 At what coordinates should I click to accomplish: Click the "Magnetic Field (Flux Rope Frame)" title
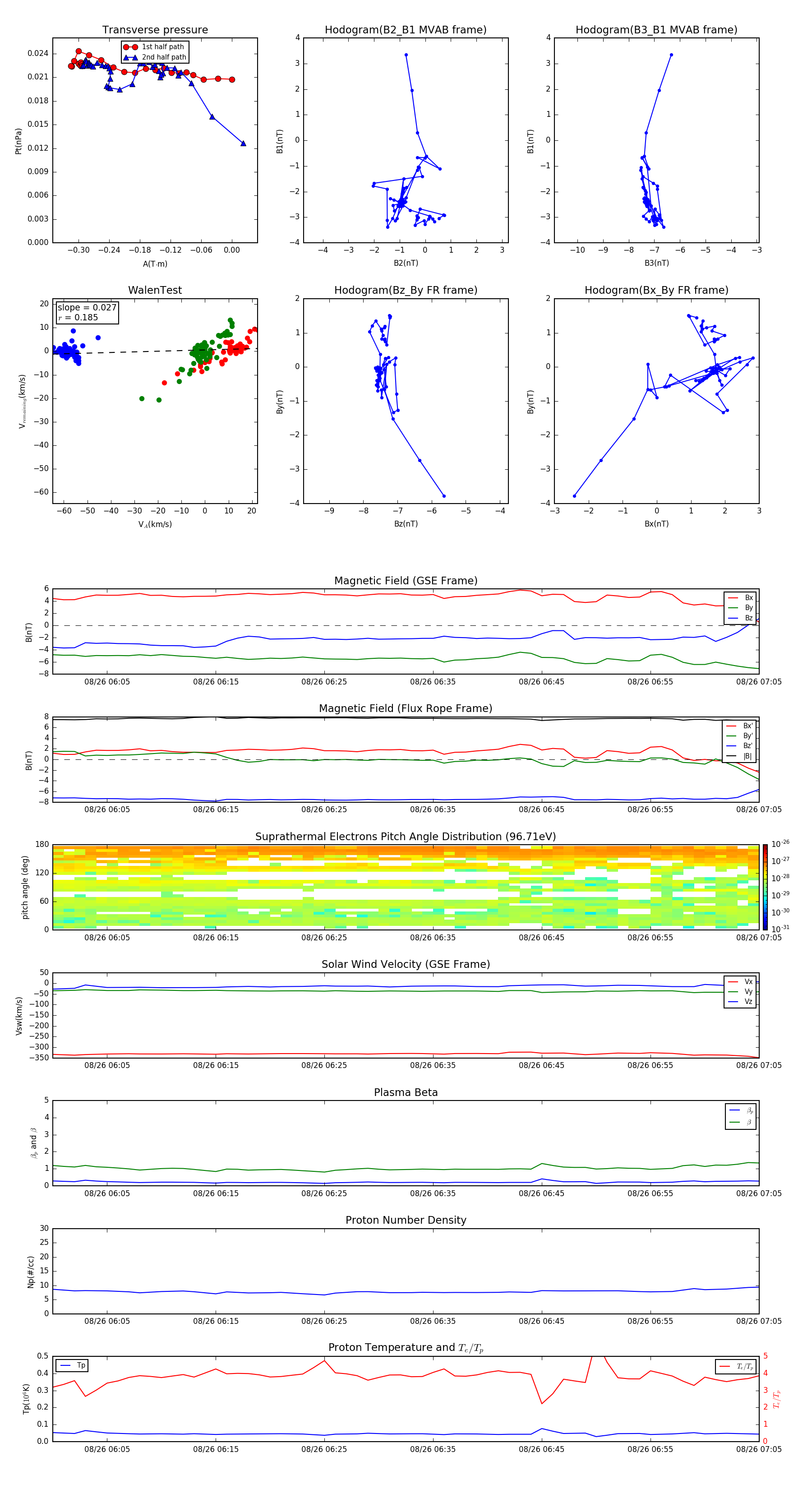(x=406, y=709)
